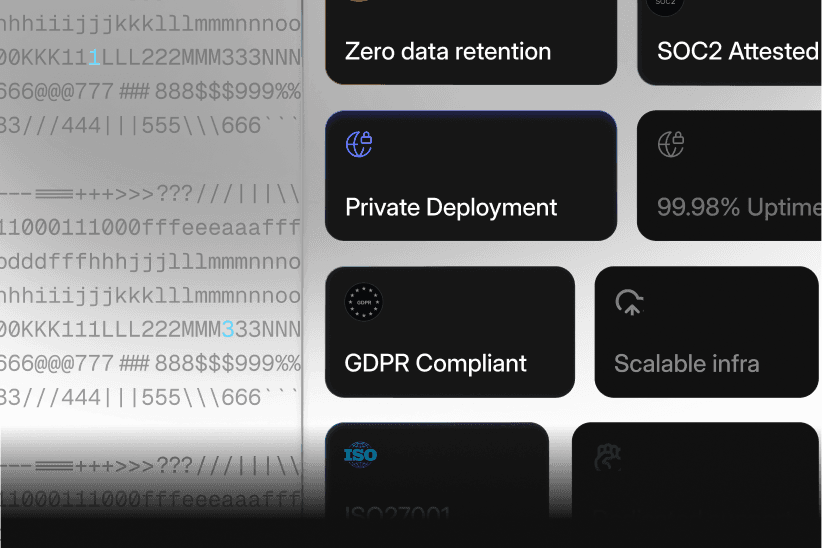Click the globe-lock icon on Private Deployment
Image resolution: width=822 pixels, height=548 pixels.
point(359,144)
